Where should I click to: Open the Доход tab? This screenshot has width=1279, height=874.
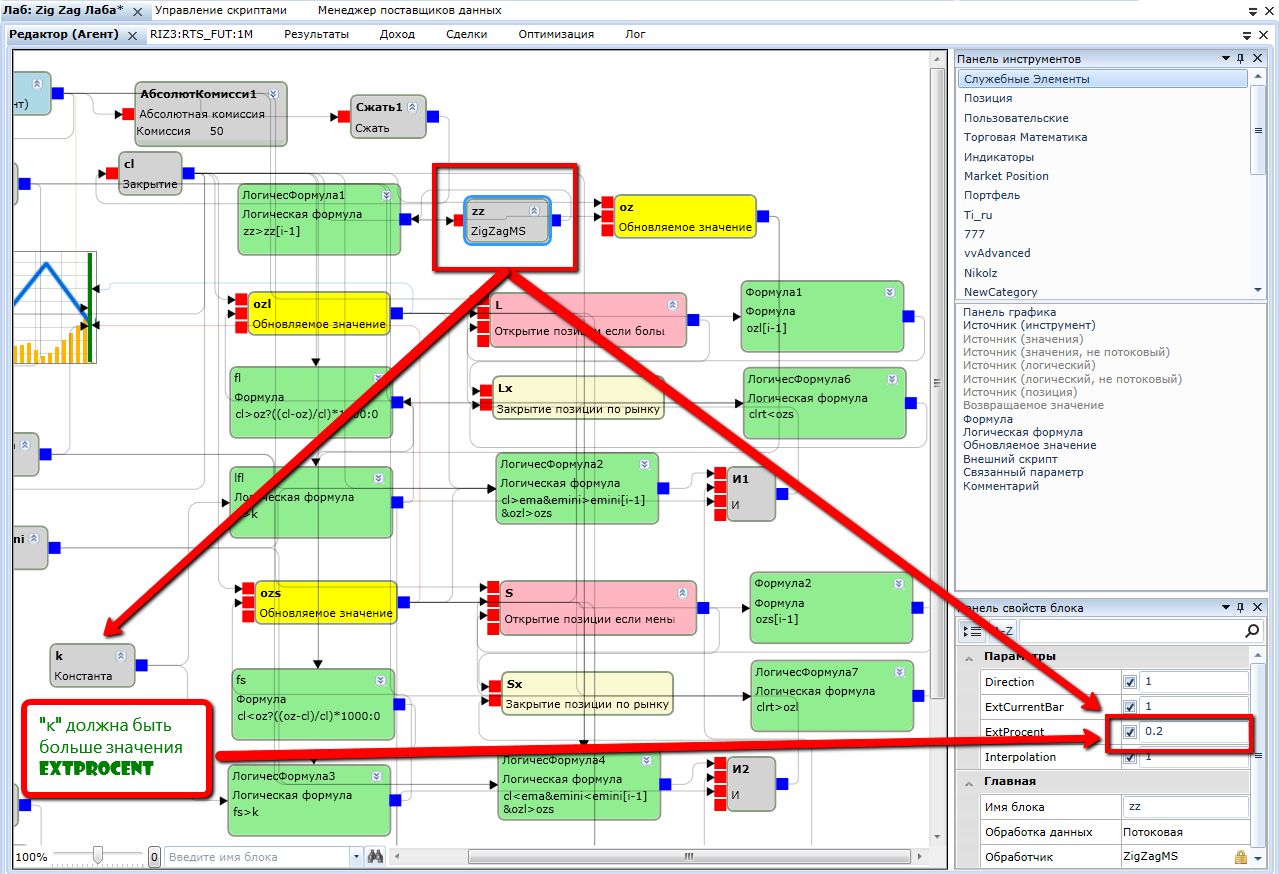point(397,34)
